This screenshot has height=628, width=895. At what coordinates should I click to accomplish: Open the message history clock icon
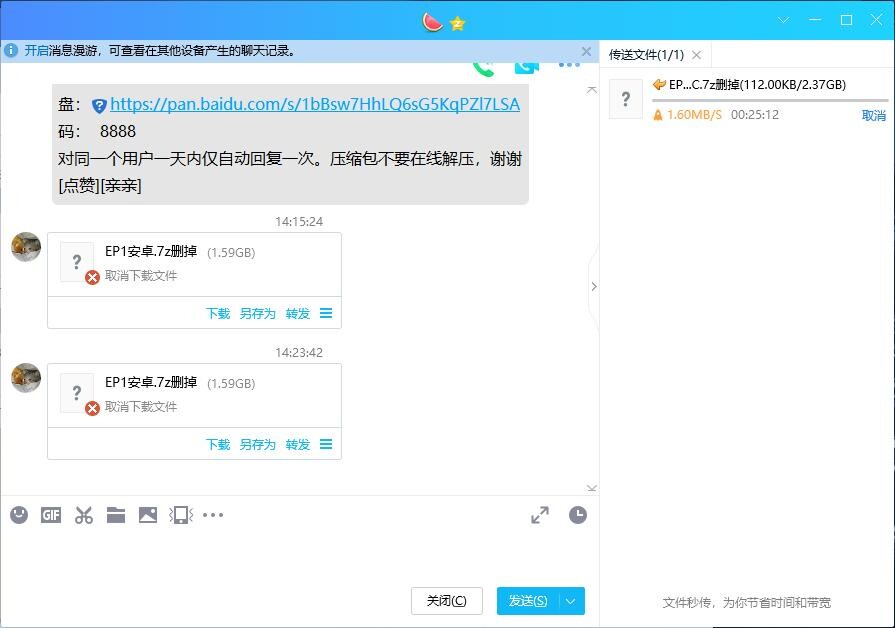(x=578, y=515)
